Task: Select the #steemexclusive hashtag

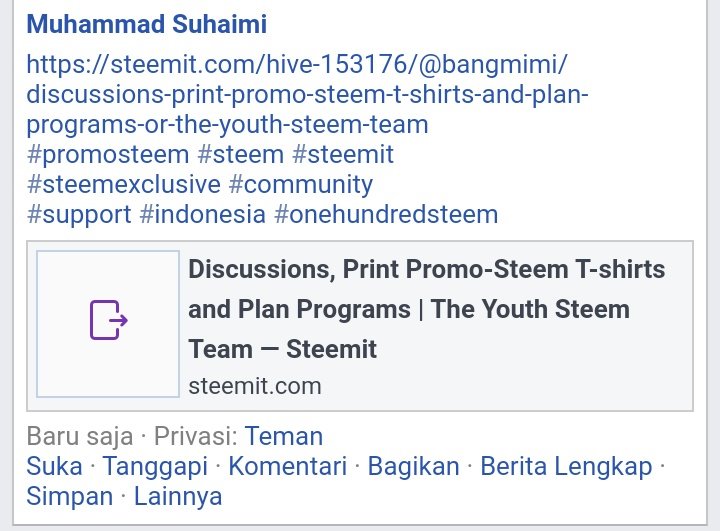Action: [x=123, y=184]
